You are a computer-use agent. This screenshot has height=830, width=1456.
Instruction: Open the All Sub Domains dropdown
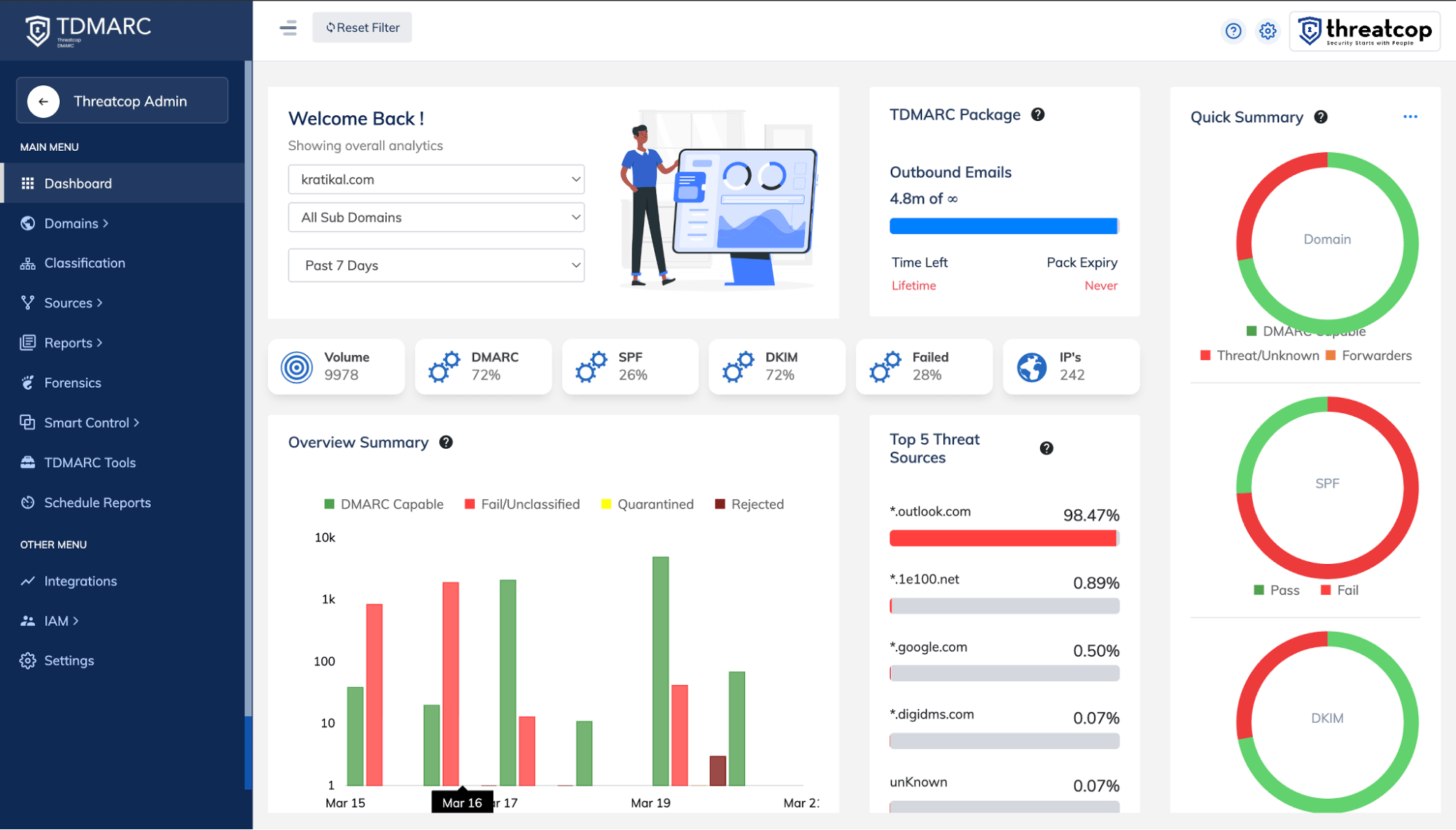(x=436, y=217)
